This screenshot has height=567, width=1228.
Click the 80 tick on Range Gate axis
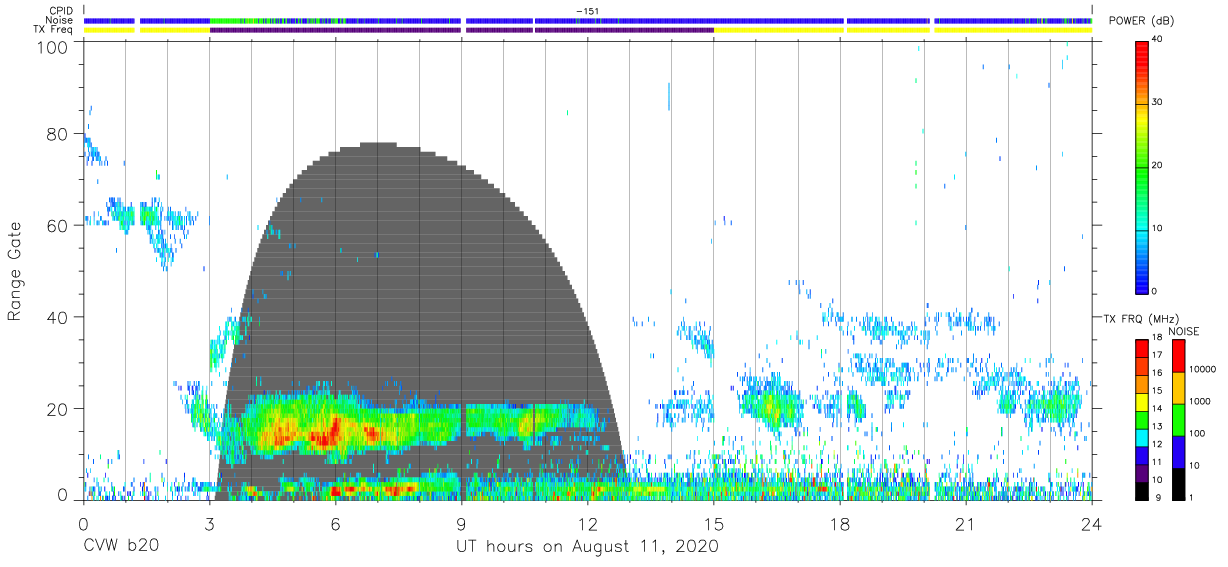[58, 134]
